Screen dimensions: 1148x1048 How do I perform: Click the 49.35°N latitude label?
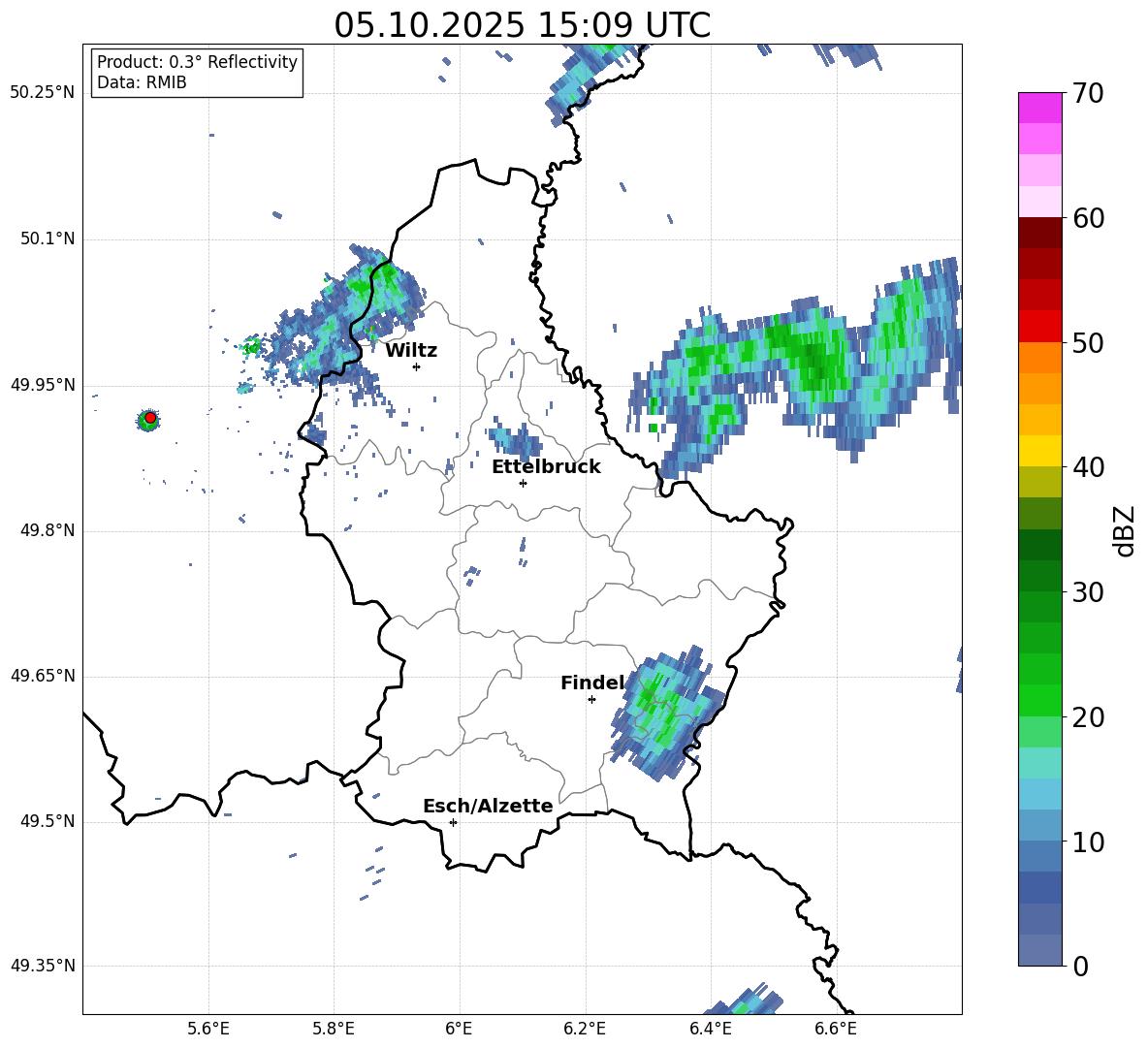[42, 966]
